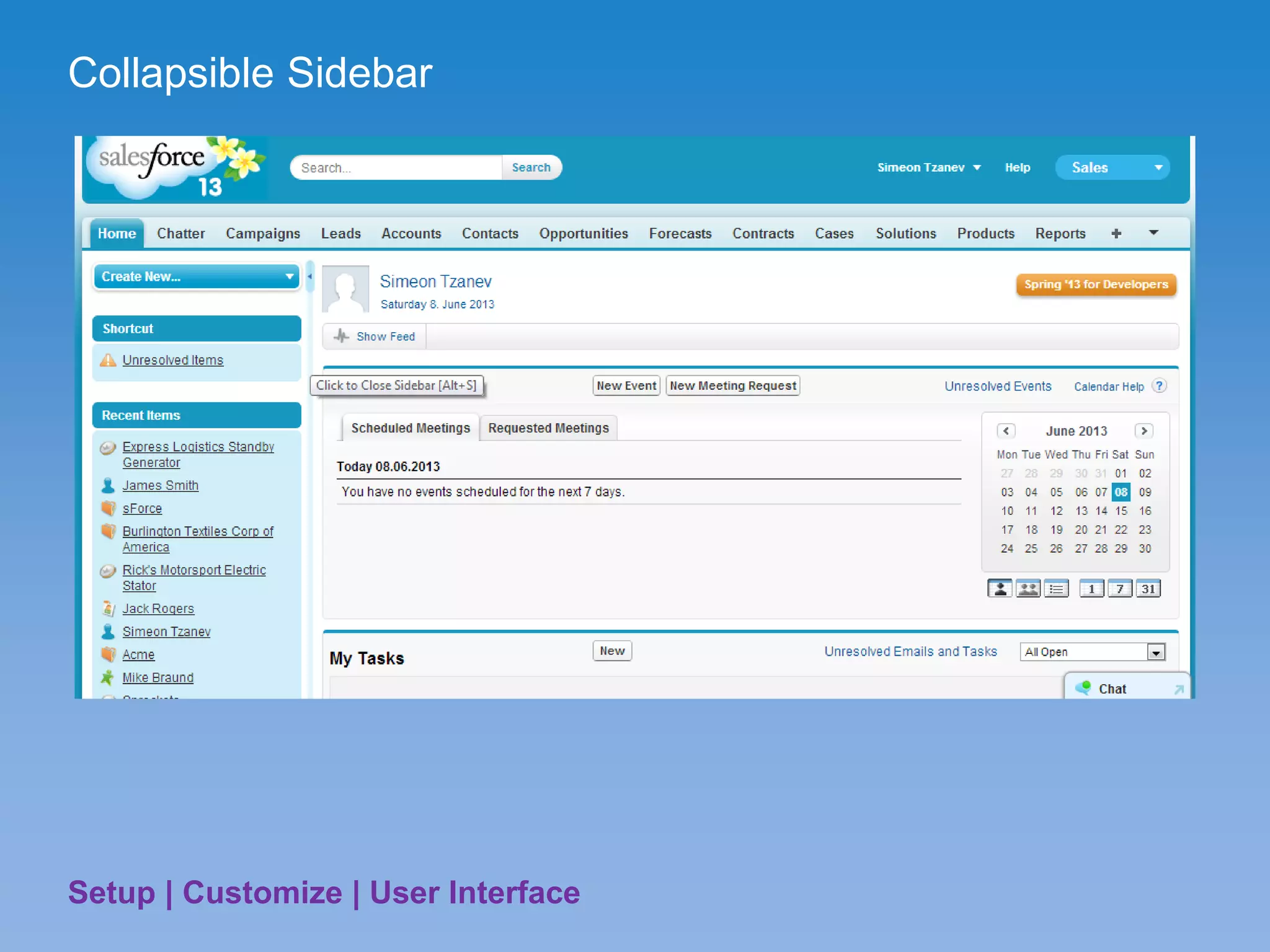The width and height of the screenshot is (1270, 952).
Task: Open the Leads tab
Action: pyautogui.click(x=340, y=234)
